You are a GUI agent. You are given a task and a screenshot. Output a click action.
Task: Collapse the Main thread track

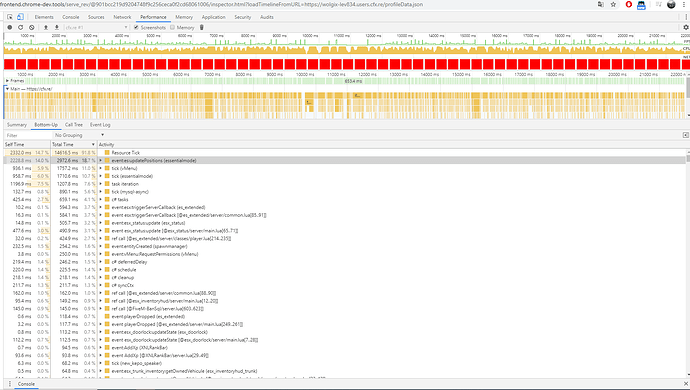click(7, 88)
